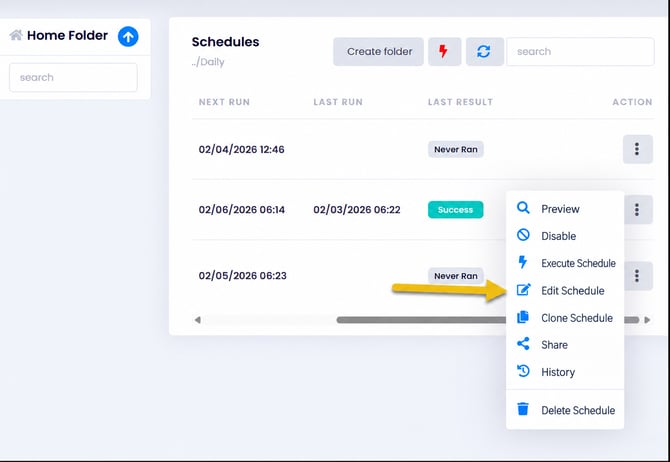Open actions menu for 02/05/2026 06:23 schedule

pyautogui.click(x=638, y=276)
